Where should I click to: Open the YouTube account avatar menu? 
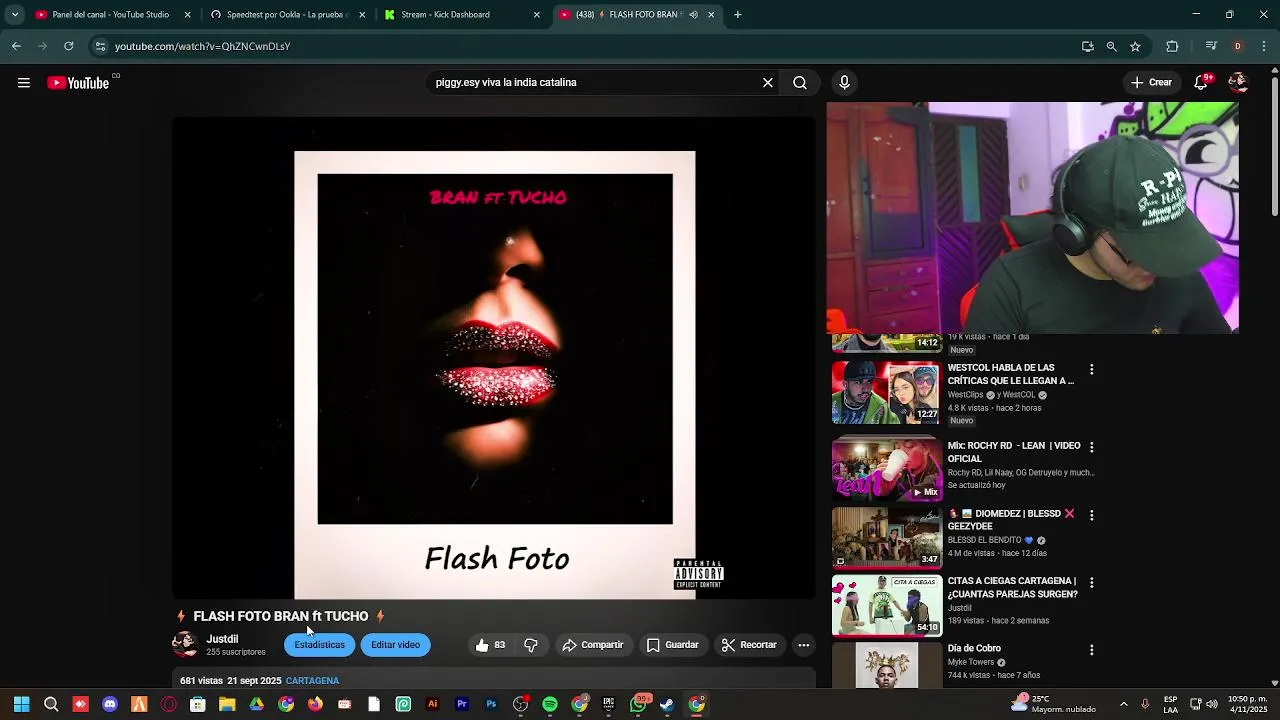(x=1238, y=83)
